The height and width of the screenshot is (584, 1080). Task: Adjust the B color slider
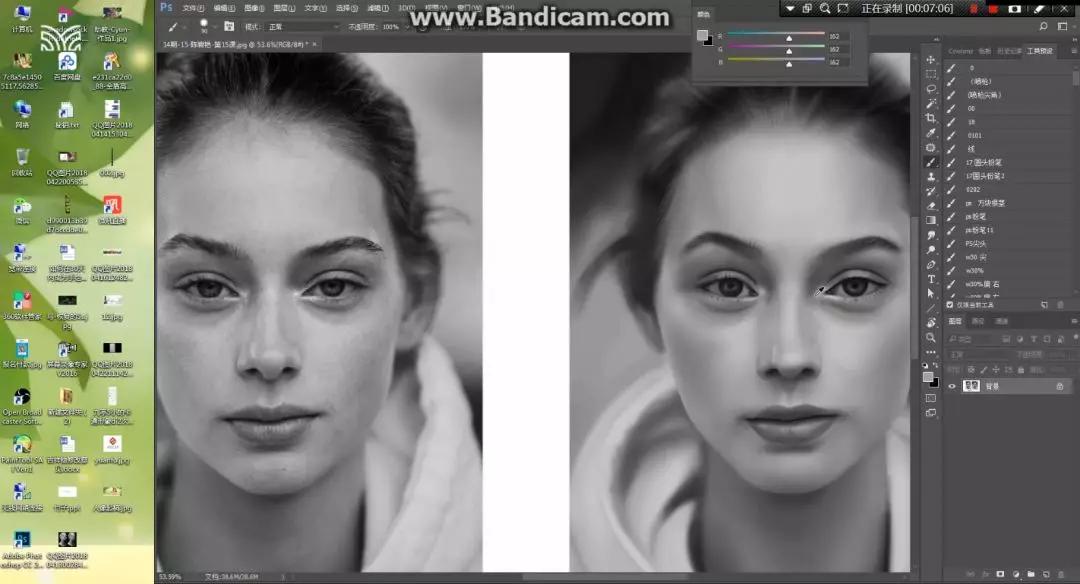coord(789,63)
